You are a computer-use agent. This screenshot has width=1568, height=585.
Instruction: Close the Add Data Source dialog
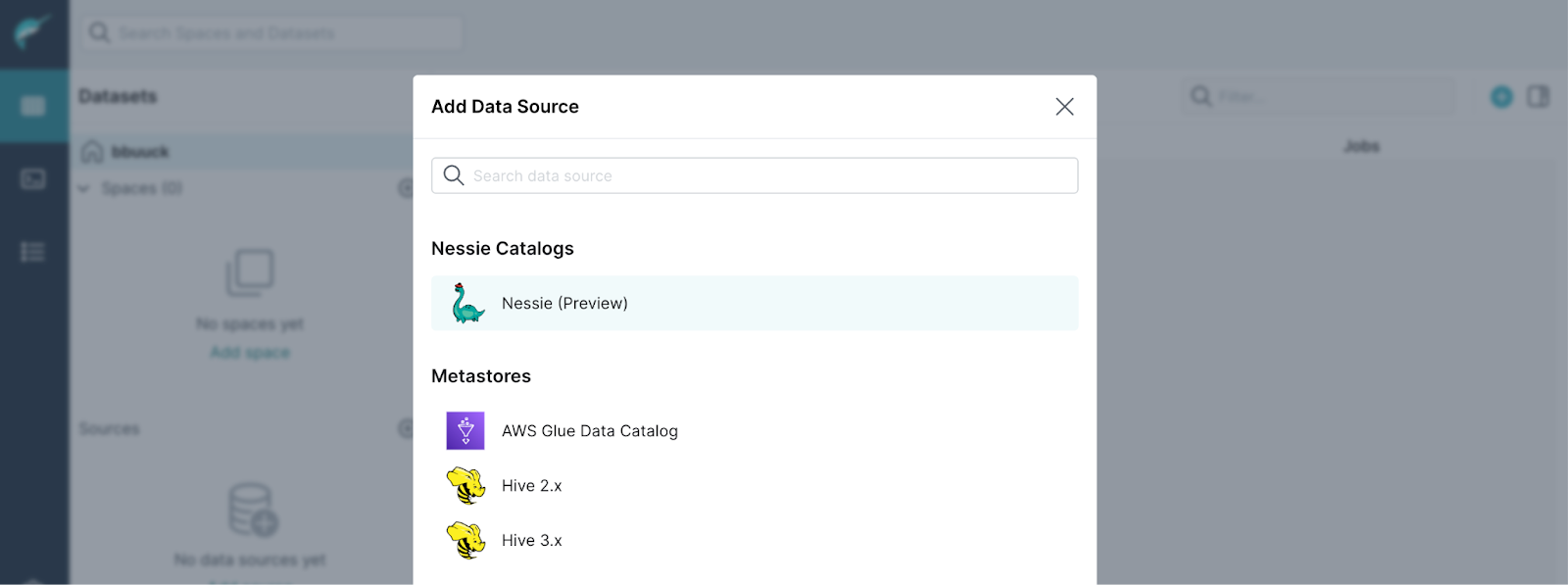point(1064,107)
